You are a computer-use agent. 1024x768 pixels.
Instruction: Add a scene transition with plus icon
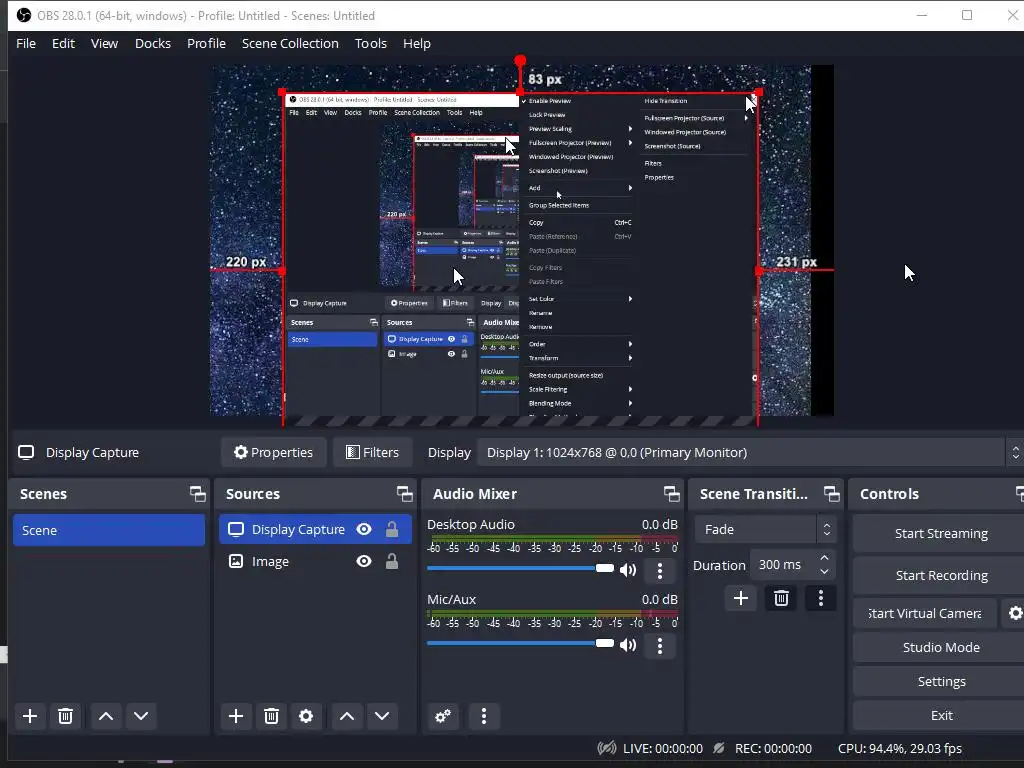click(x=741, y=598)
